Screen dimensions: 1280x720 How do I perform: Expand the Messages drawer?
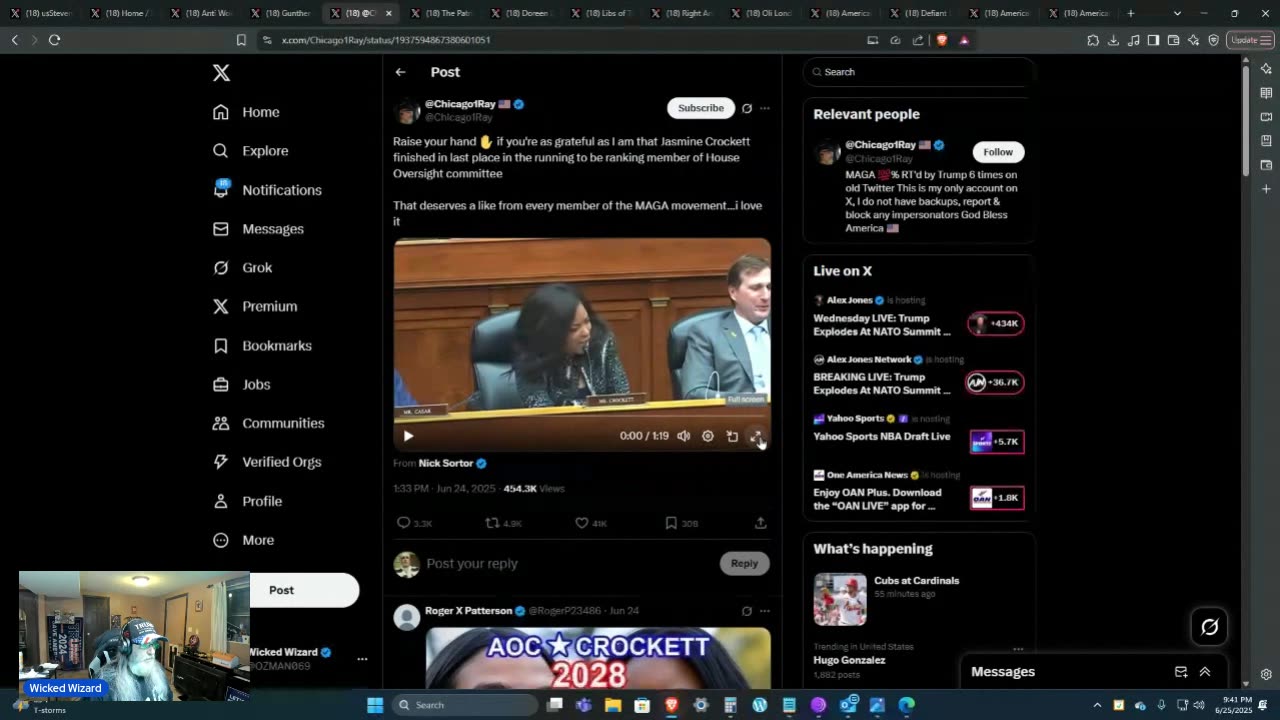(x=1205, y=672)
